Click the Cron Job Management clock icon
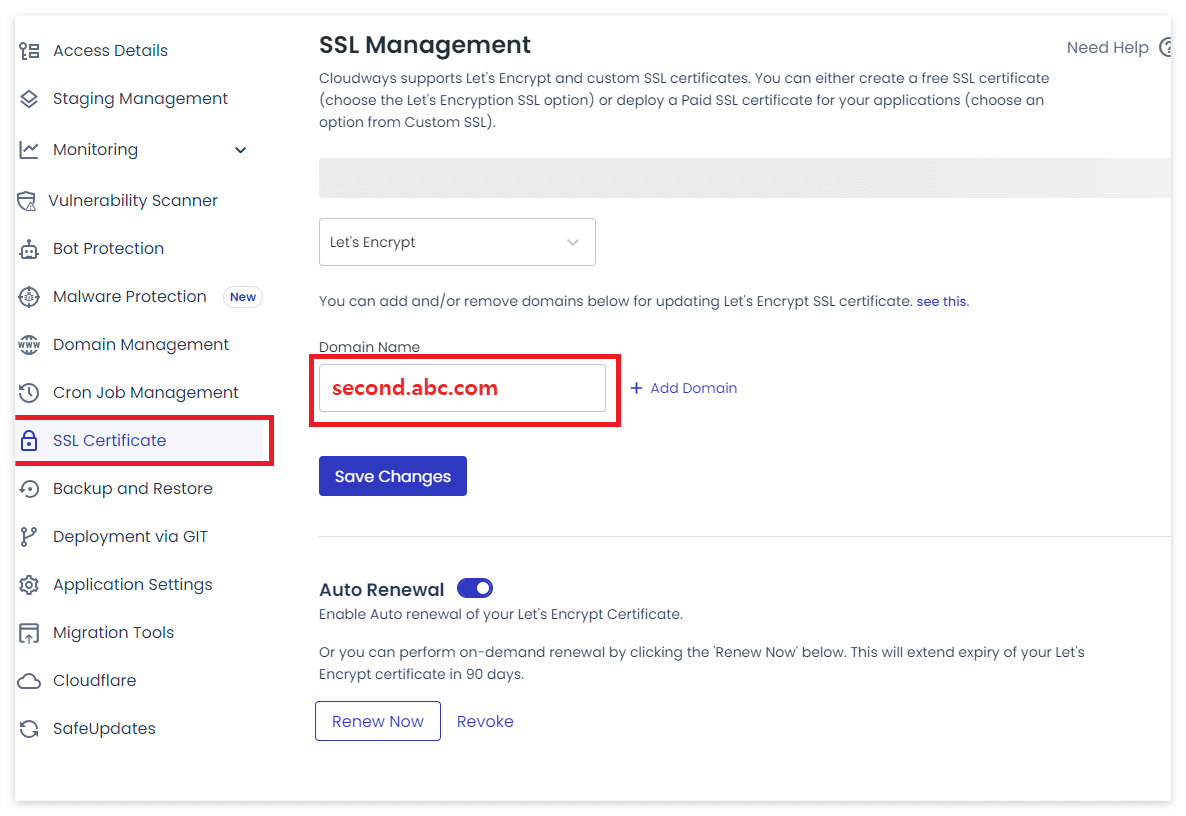 (x=29, y=392)
